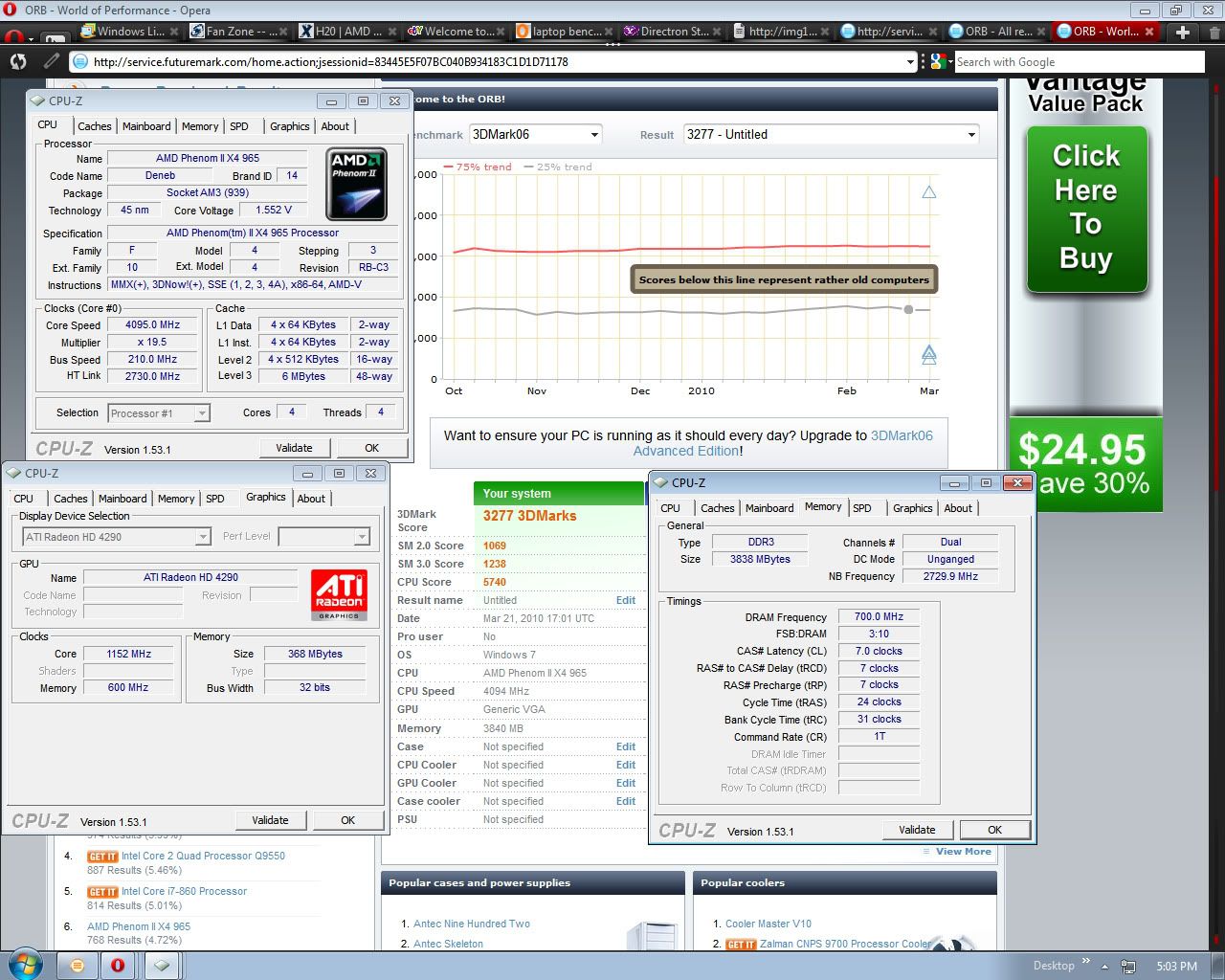1225x980 pixels.
Task: Click the Windows Start orb
Action: point(24,964)
